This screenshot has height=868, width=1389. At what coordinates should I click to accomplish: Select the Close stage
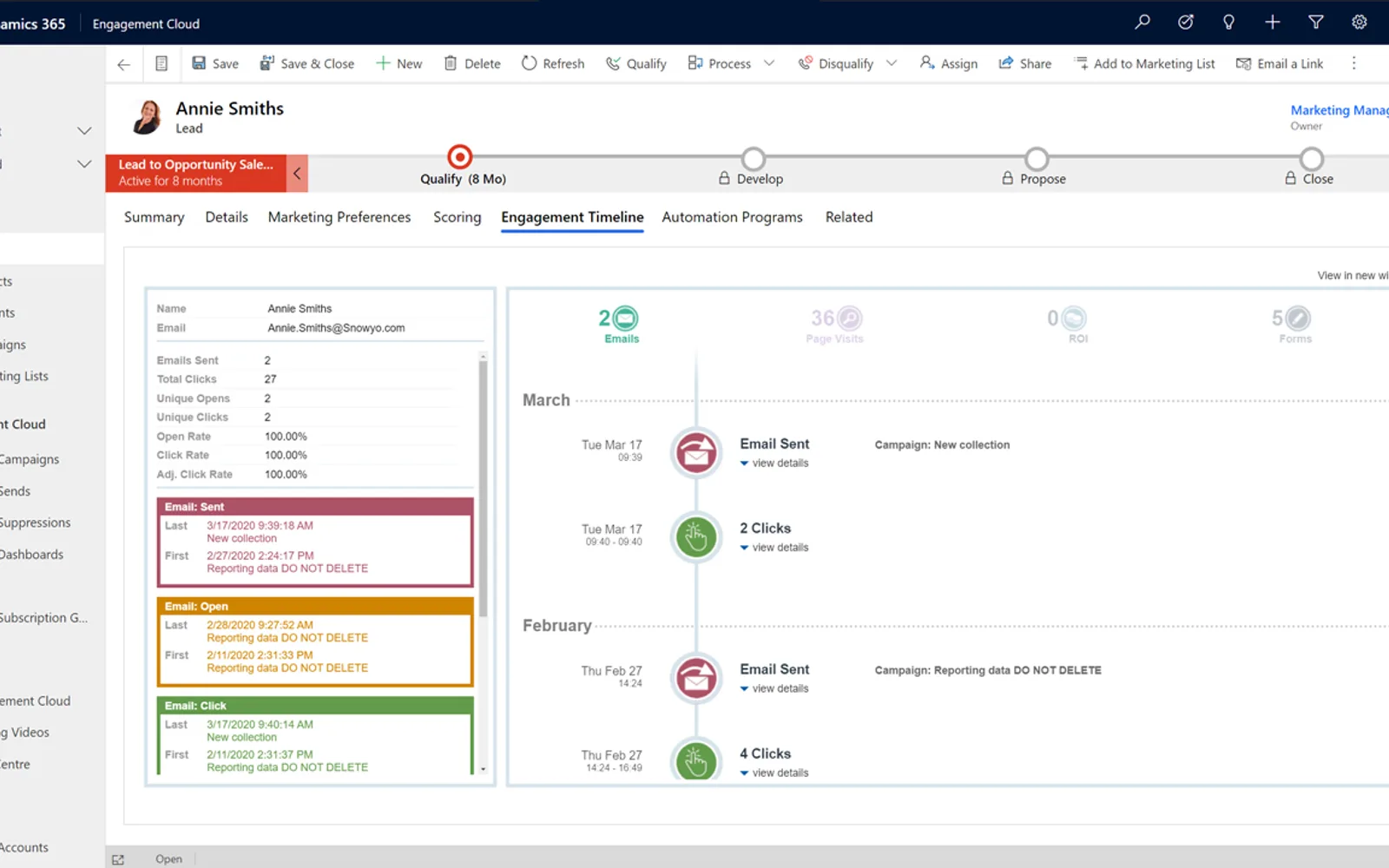[1312, 159]
